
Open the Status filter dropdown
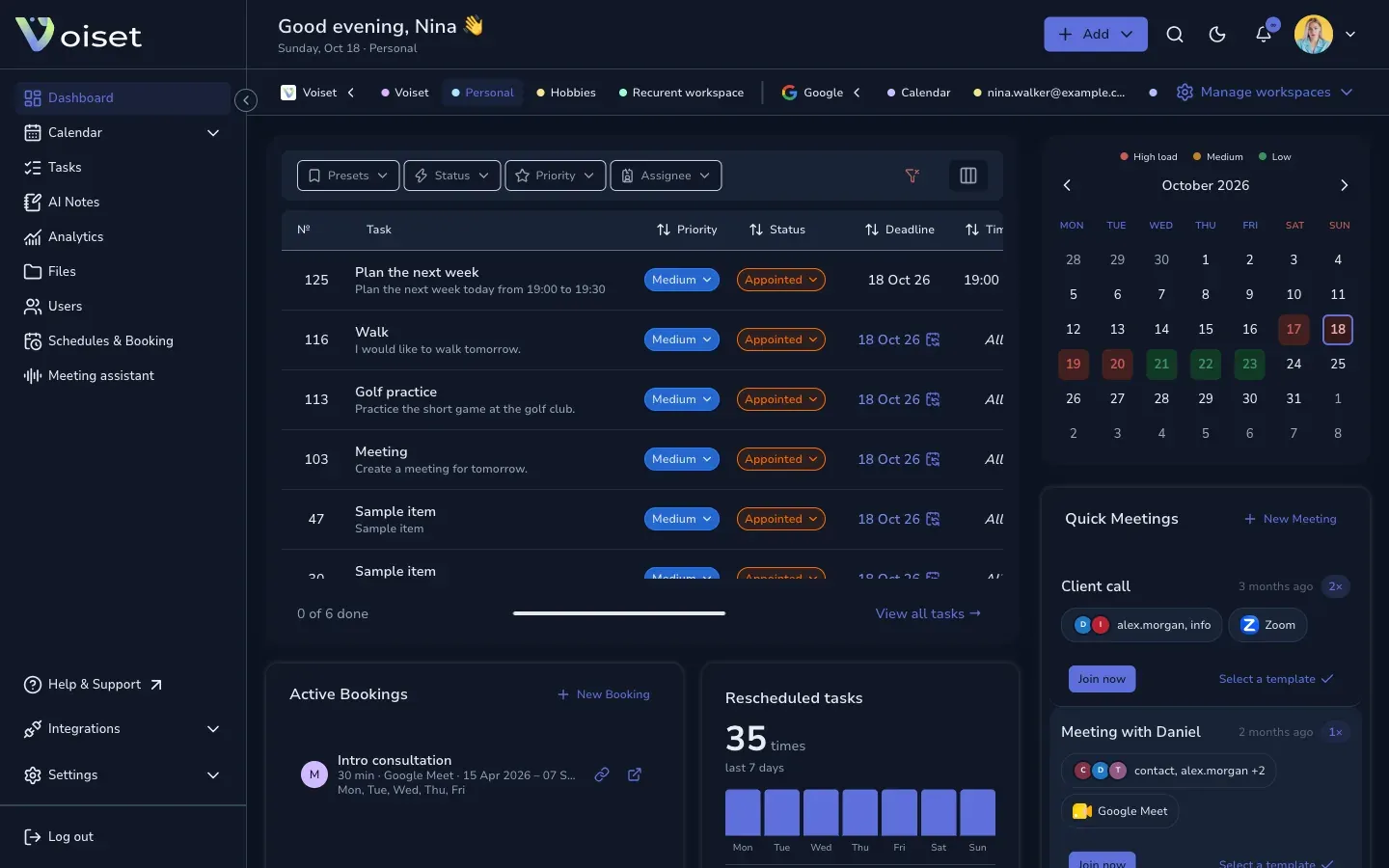pos(452,176)
